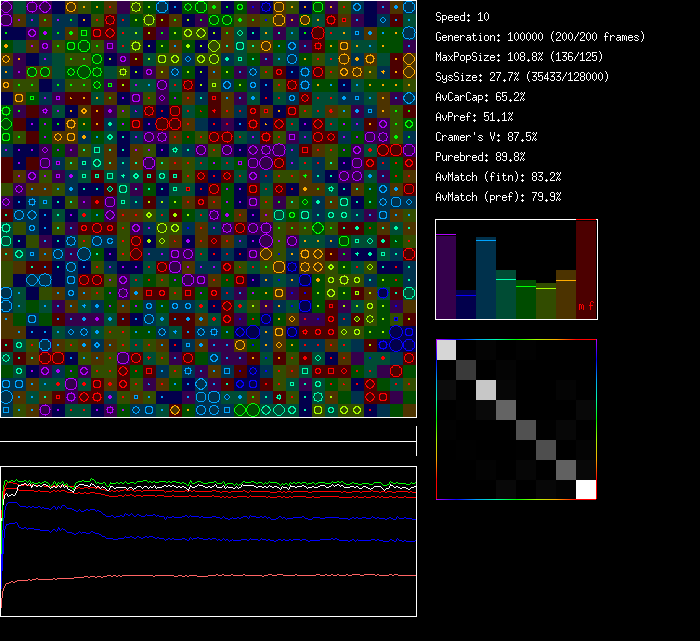The height and width of the screenshot is (641, 700).
Task: Click the short dark navy histogram bar
Action: click(x=466, y=304)
